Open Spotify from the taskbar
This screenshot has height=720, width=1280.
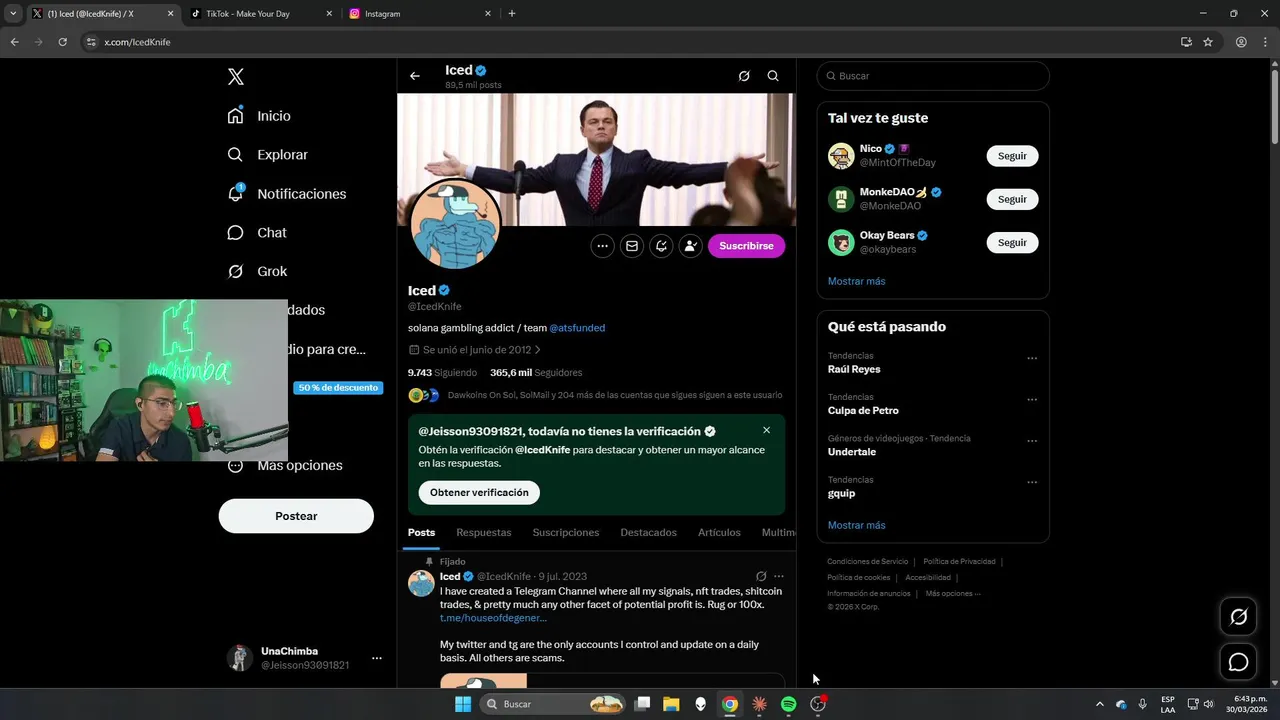788,704
